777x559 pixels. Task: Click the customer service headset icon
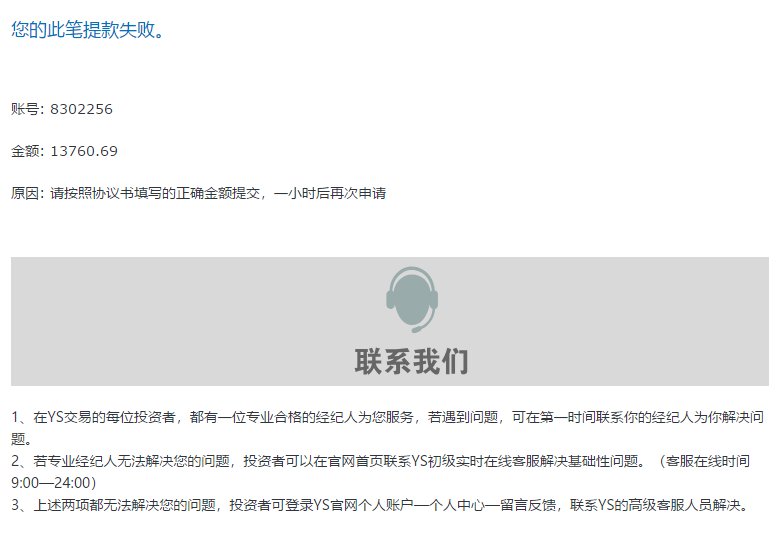(412, 300)
